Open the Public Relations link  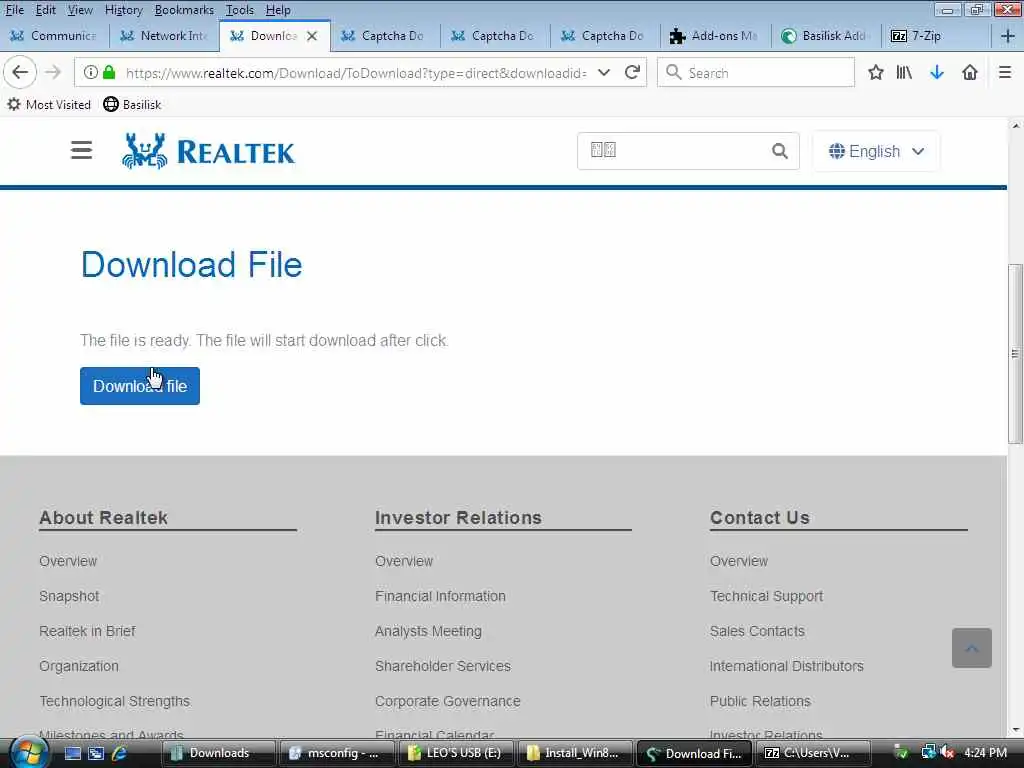pyautogui.click(x=760, y=701)
